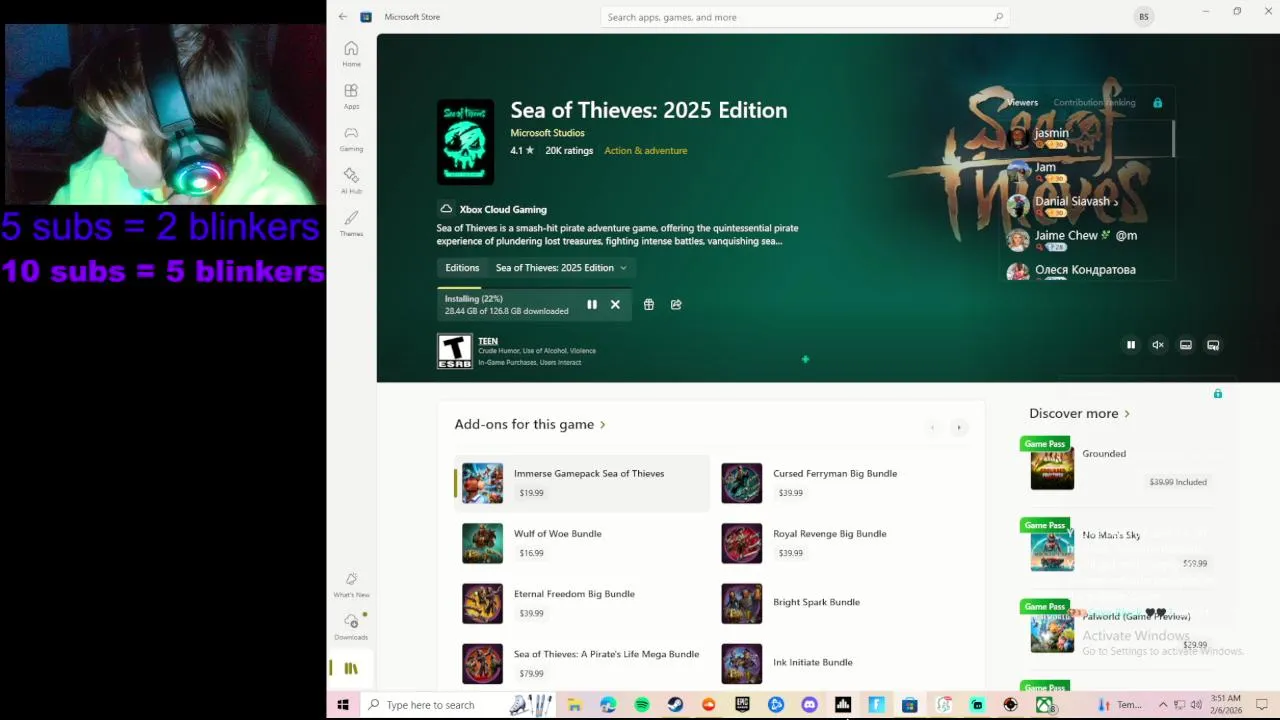Open the Downloads page in the sidebar

pyautogui.click(x=351, y=627)
